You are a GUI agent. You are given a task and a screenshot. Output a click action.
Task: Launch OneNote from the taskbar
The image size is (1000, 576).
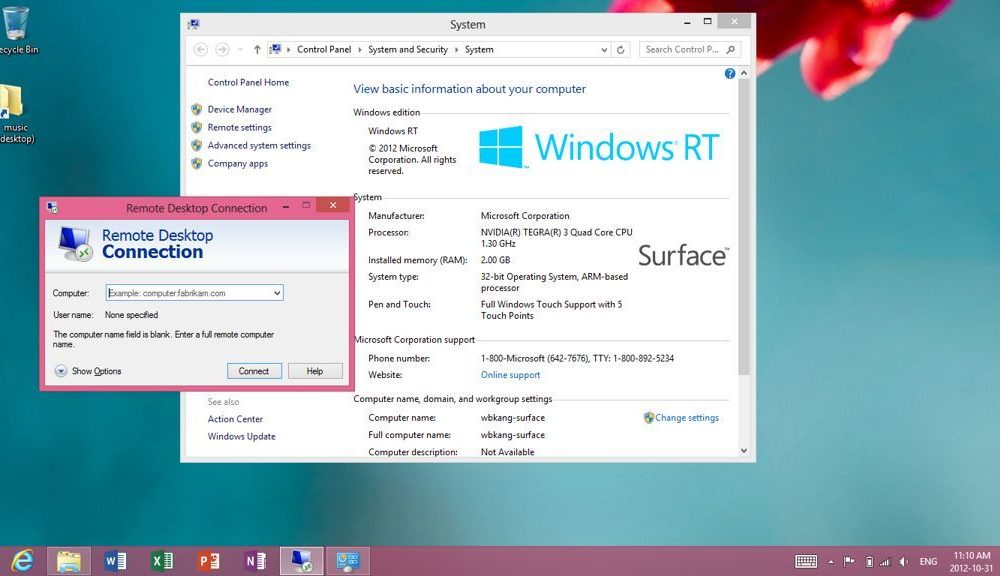point(255,561)
